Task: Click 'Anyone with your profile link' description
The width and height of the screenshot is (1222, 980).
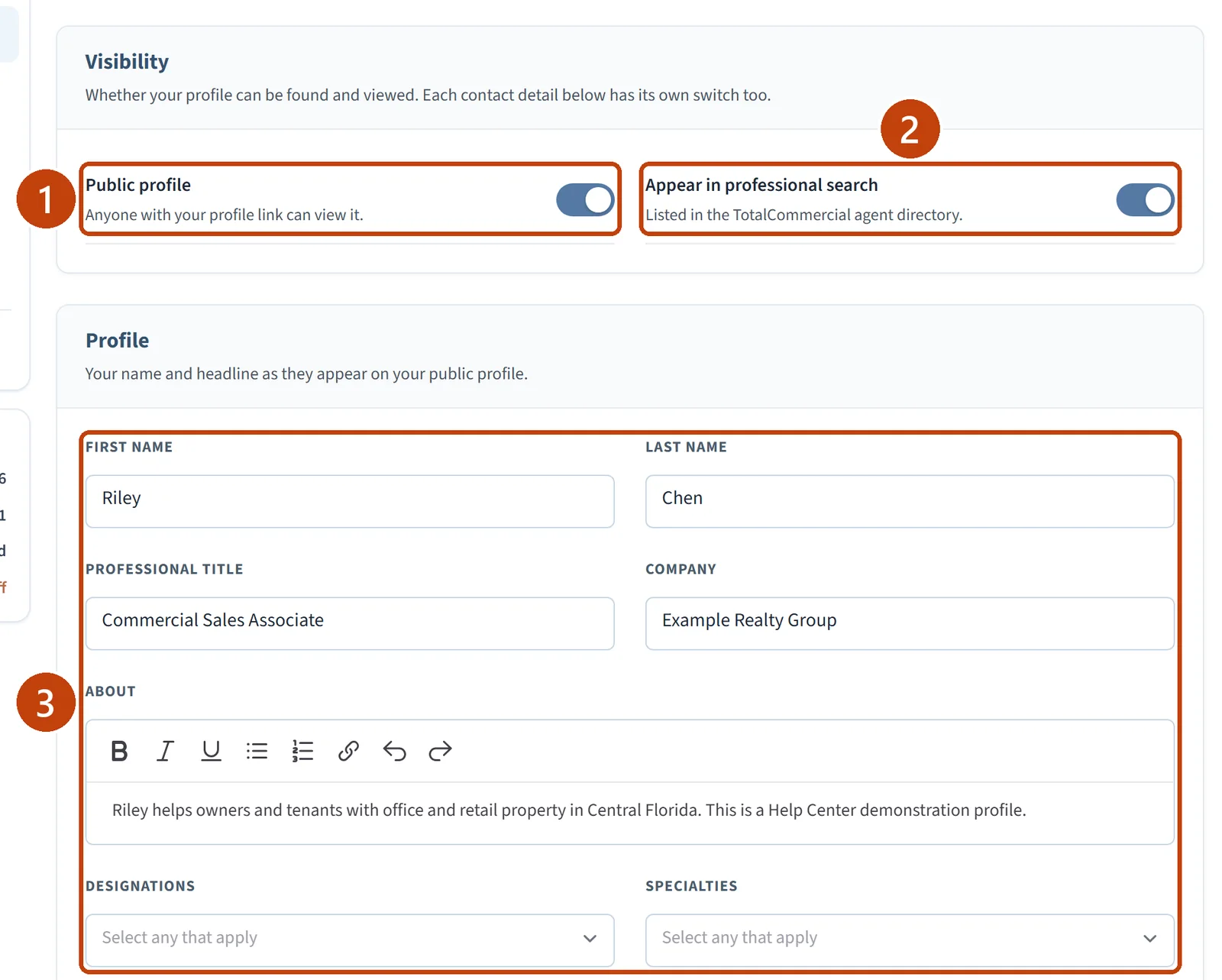Action: 224,215
